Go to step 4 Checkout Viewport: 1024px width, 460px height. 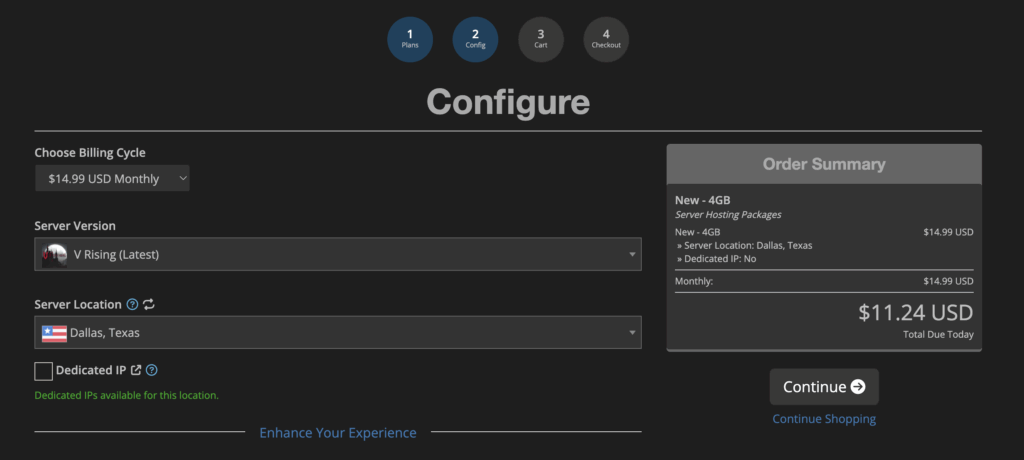(606, 39)
